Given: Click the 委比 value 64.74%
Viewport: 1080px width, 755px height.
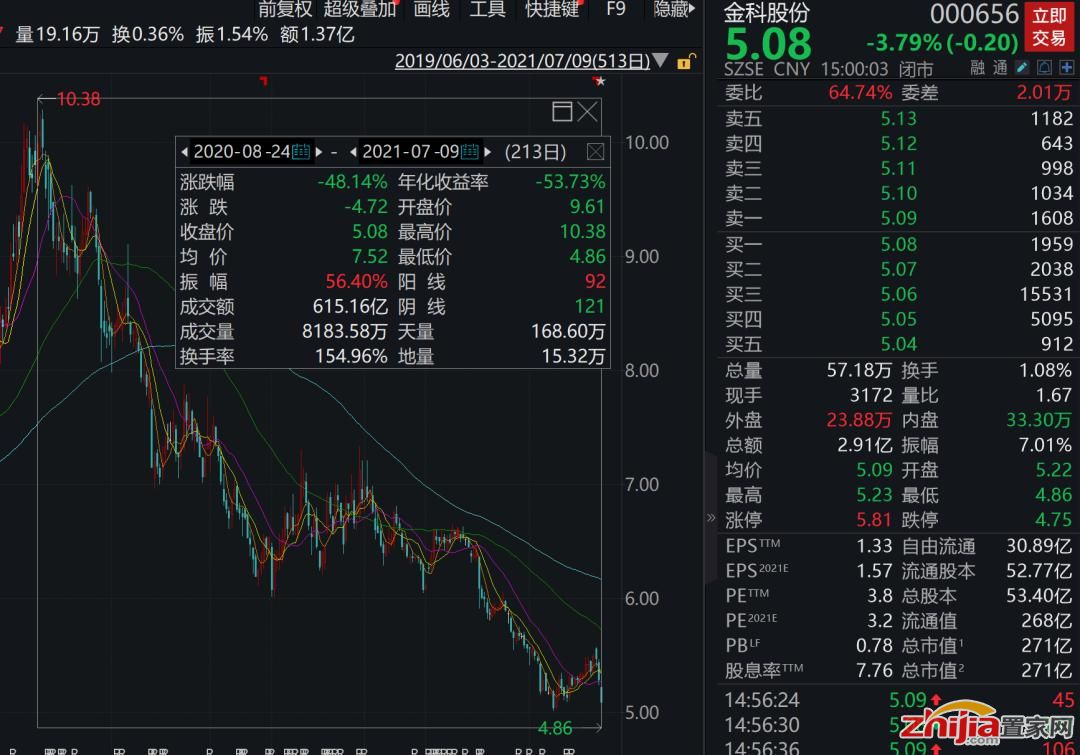Looking at the screenshot, I should pos(860,92).
